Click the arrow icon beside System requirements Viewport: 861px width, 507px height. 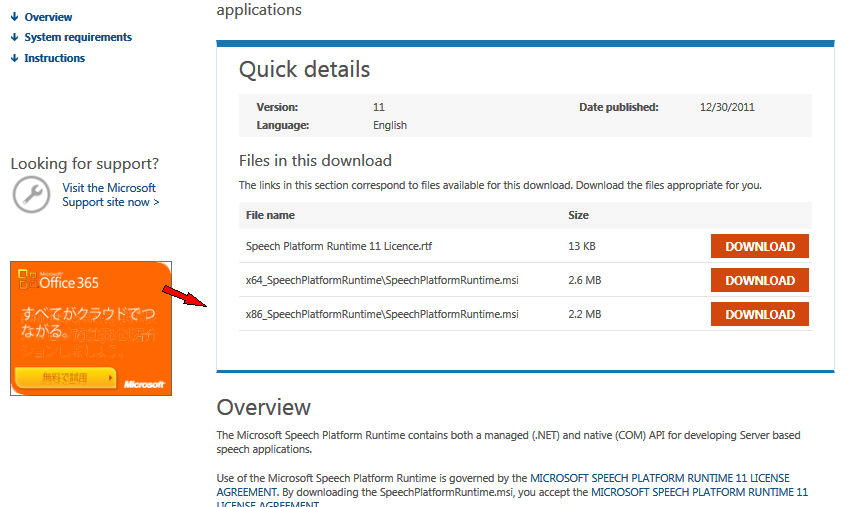click(14, 37)
